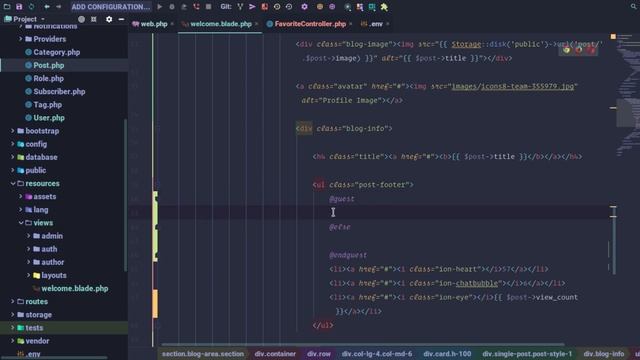This screenshot has width=640, height=360.
Task: Click the locate current file target icon
Action: 82,19
